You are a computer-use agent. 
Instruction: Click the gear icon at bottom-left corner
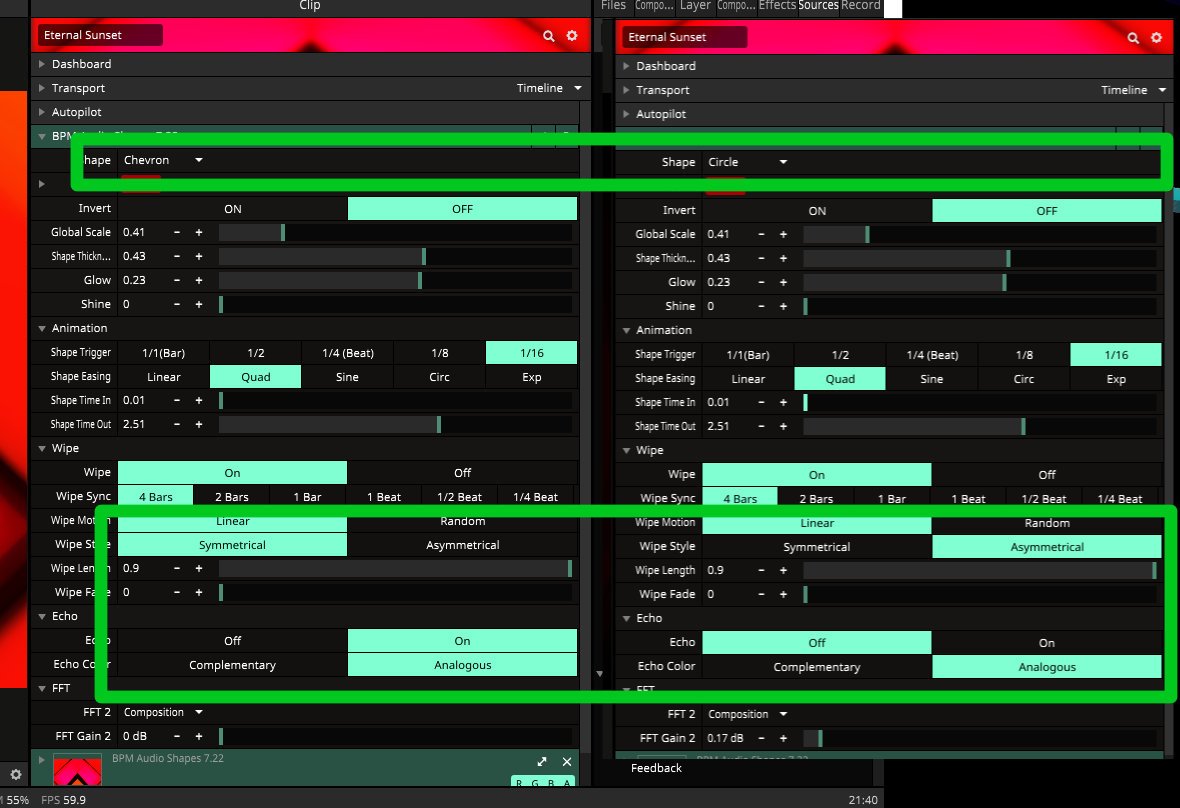pyautogui.click(x=16, y=774)
